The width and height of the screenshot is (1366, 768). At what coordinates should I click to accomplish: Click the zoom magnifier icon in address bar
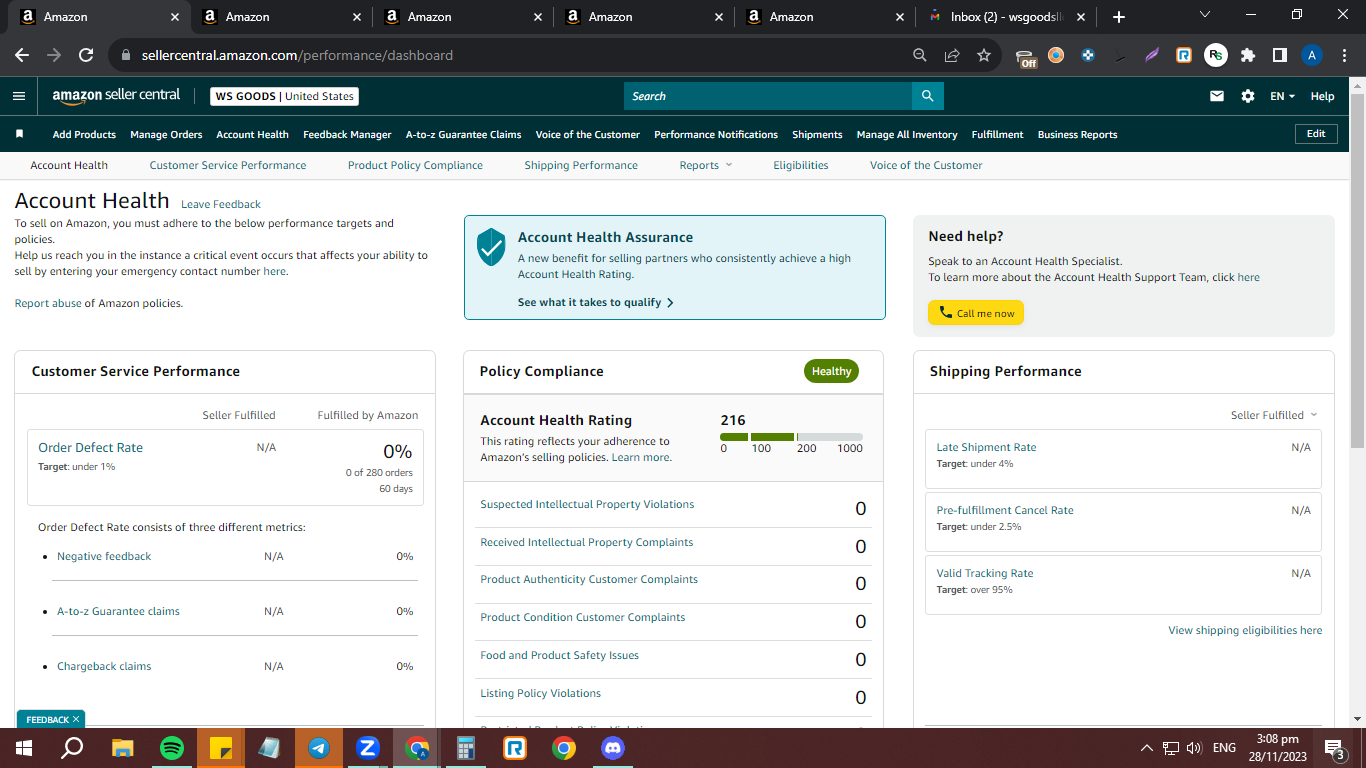[920, 55]
